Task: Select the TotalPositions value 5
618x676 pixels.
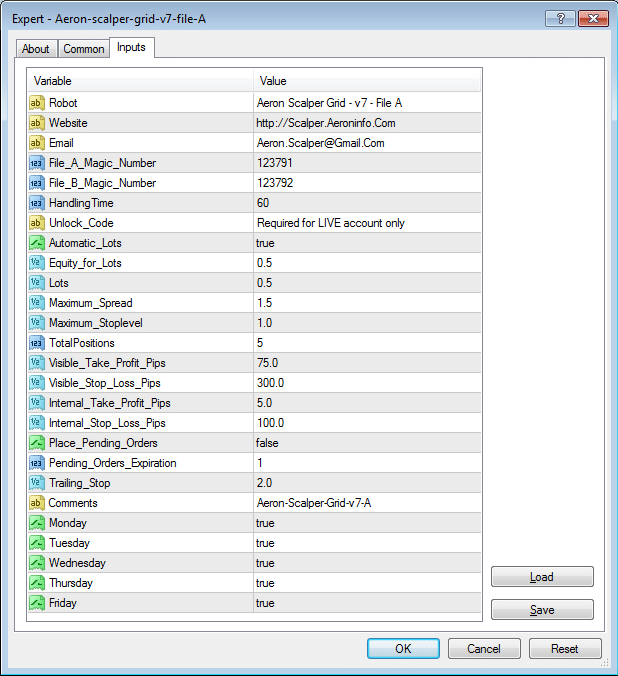Action: coord(260,343)
